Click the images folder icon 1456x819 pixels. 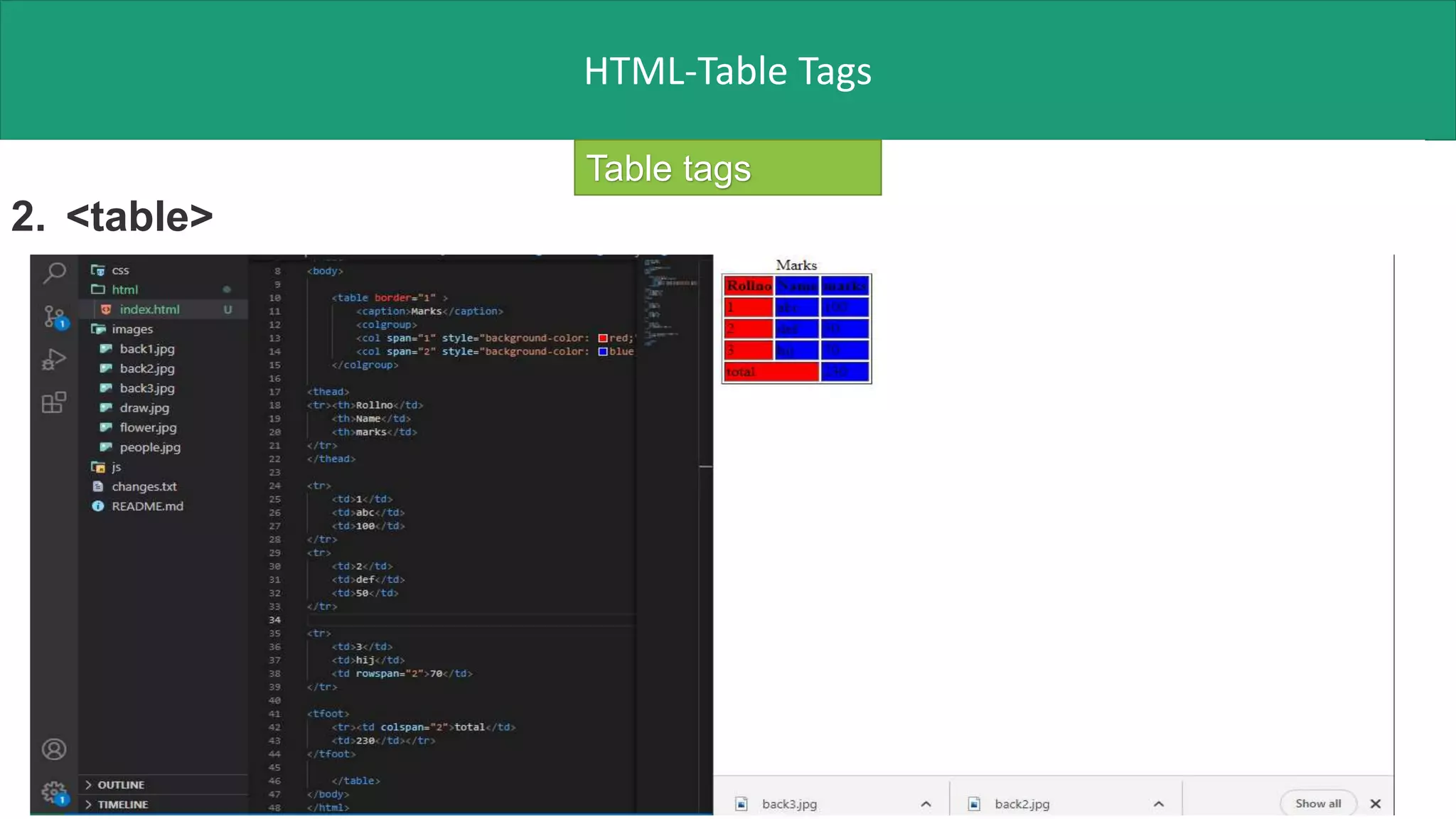coord(98,329)
